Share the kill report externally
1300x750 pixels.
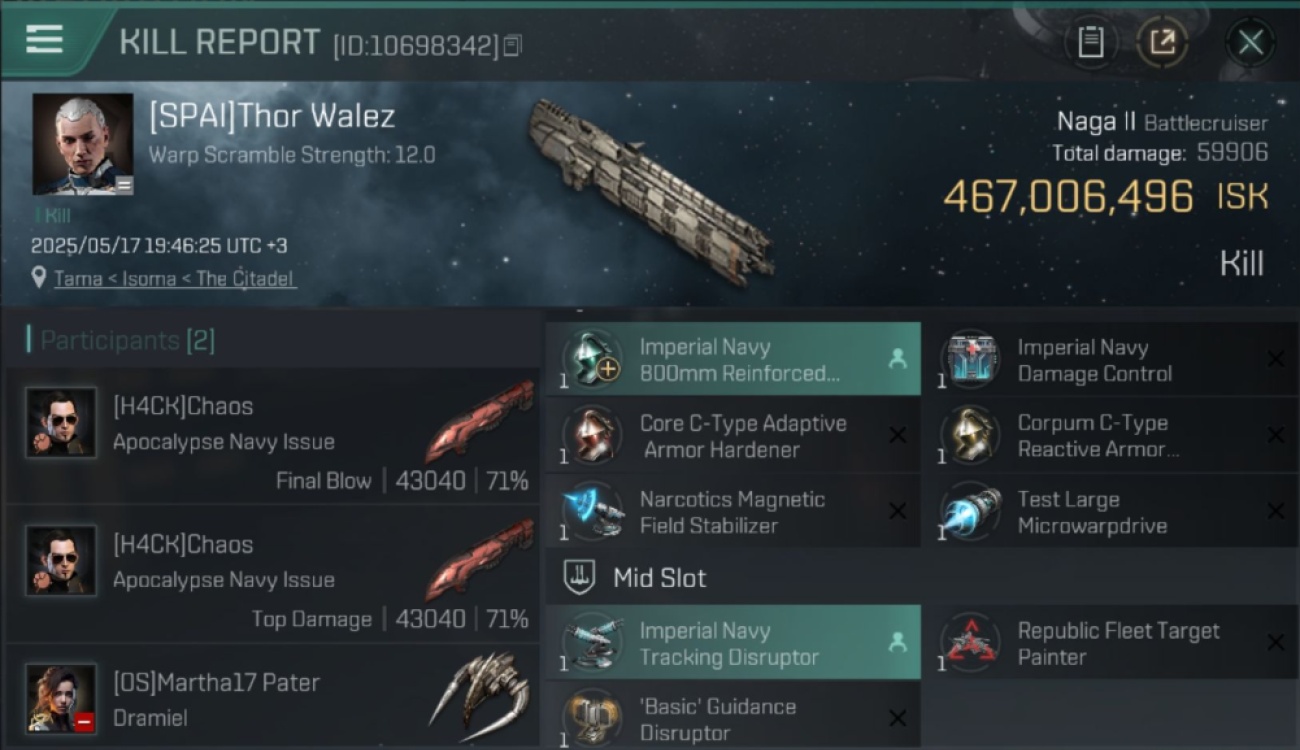tap(1163, 42)
